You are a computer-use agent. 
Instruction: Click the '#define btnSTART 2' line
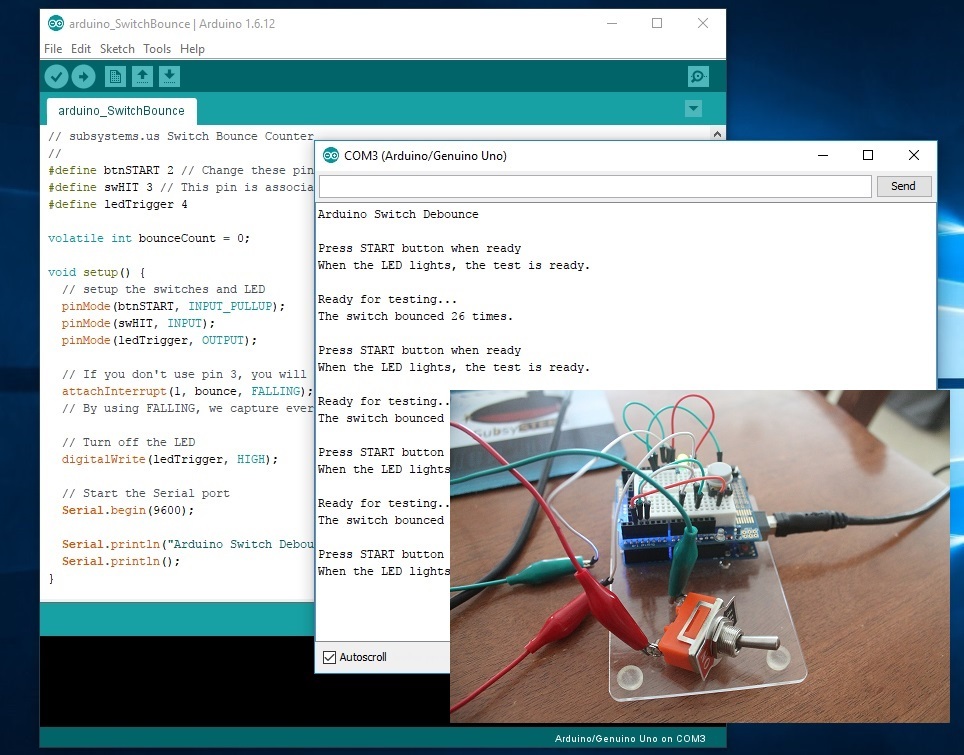pos(111,170)
